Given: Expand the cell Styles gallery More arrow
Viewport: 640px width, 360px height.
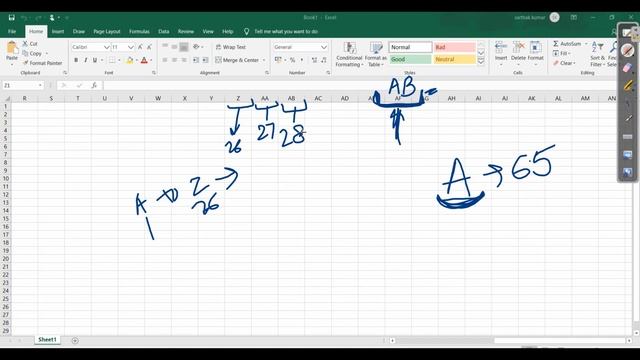Looking at the screenshot, I should coord(481,62).
